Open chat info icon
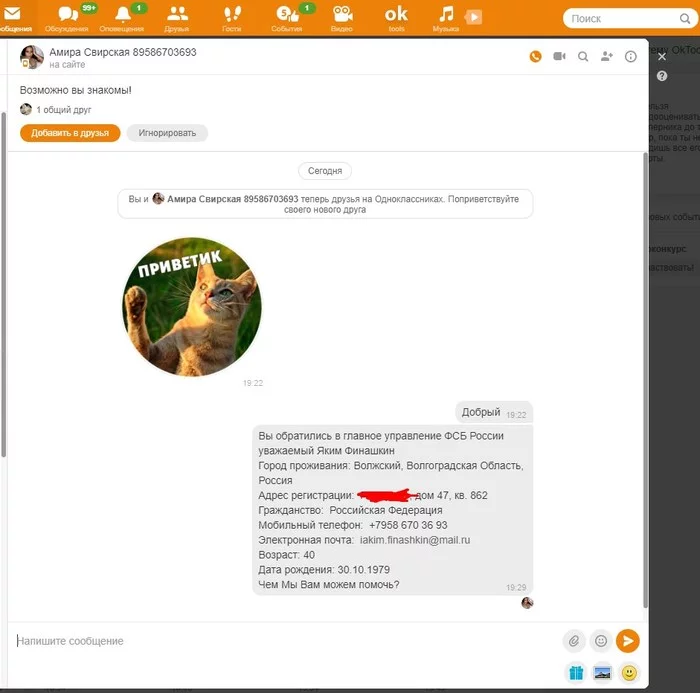Screen dimensions: 700x693 point(630,56)
